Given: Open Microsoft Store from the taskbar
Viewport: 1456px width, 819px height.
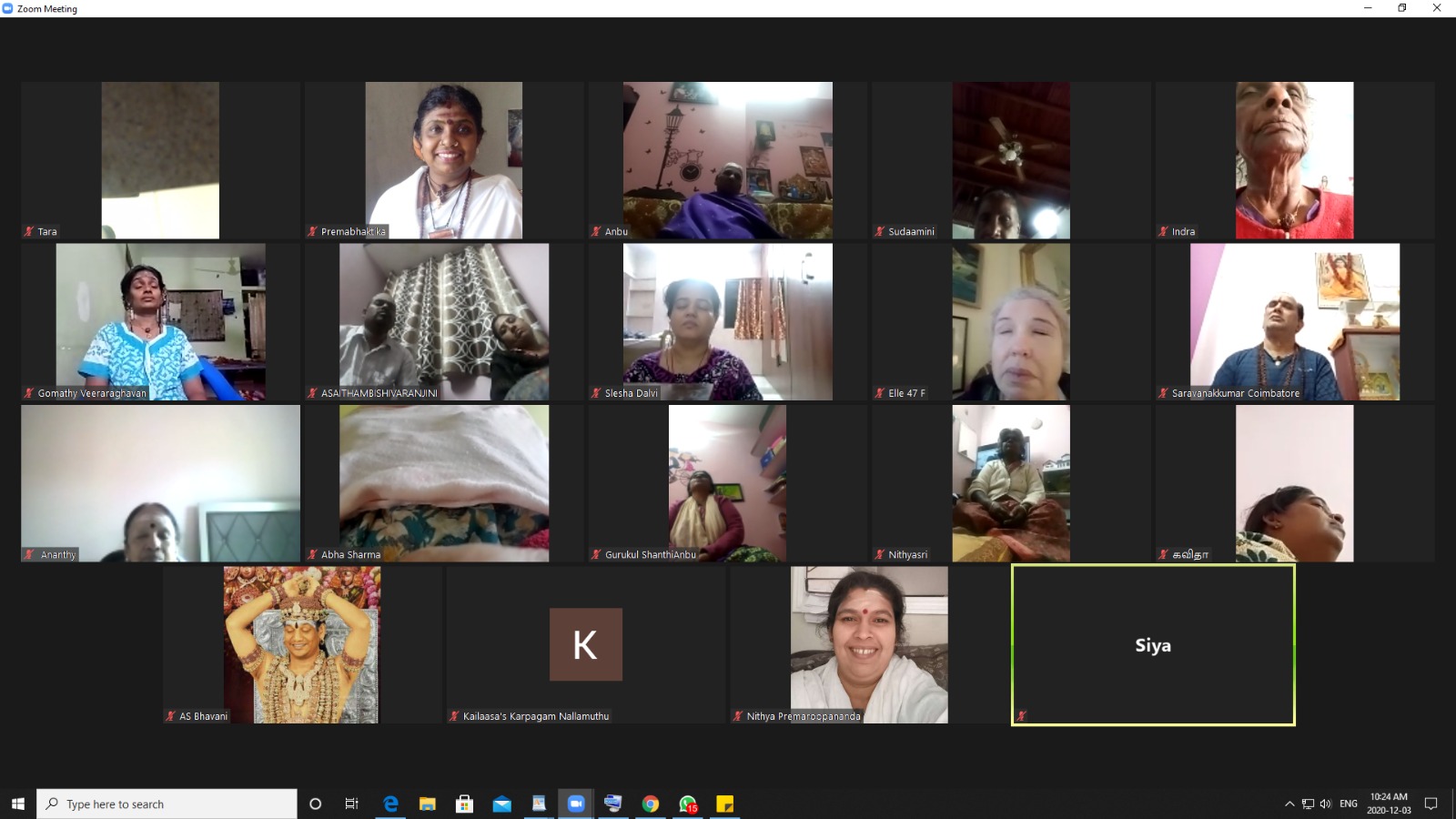Looking at the screenshot, I should click(x=464, y=804).
